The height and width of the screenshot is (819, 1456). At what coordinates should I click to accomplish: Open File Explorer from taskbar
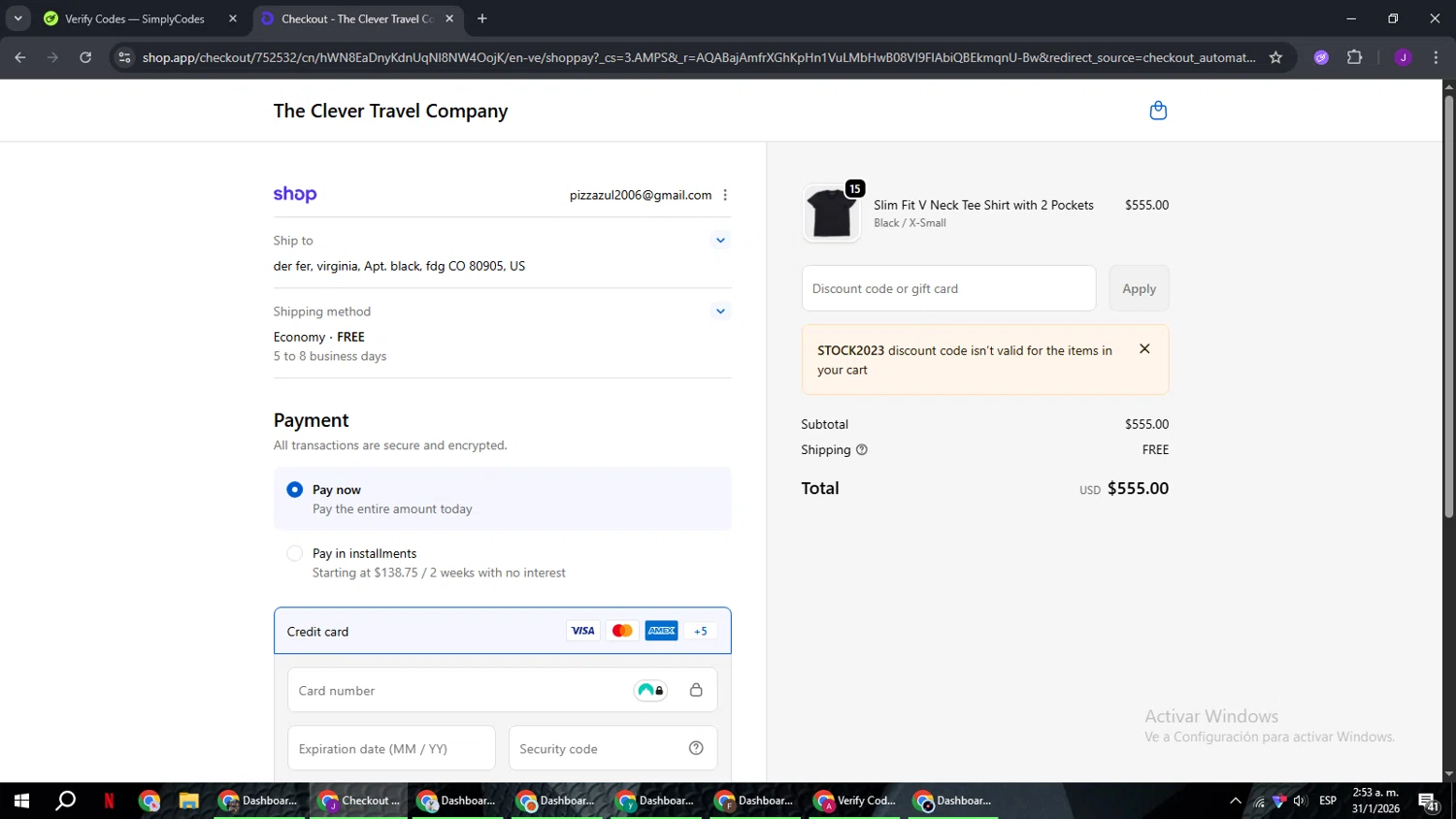(x=188, y=801)
